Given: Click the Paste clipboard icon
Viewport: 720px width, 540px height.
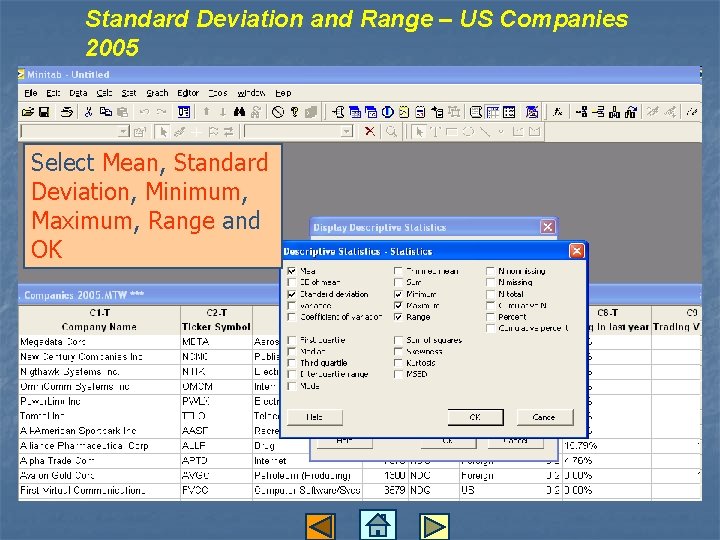Looking at the screenshot, I should tap(122, 112).
